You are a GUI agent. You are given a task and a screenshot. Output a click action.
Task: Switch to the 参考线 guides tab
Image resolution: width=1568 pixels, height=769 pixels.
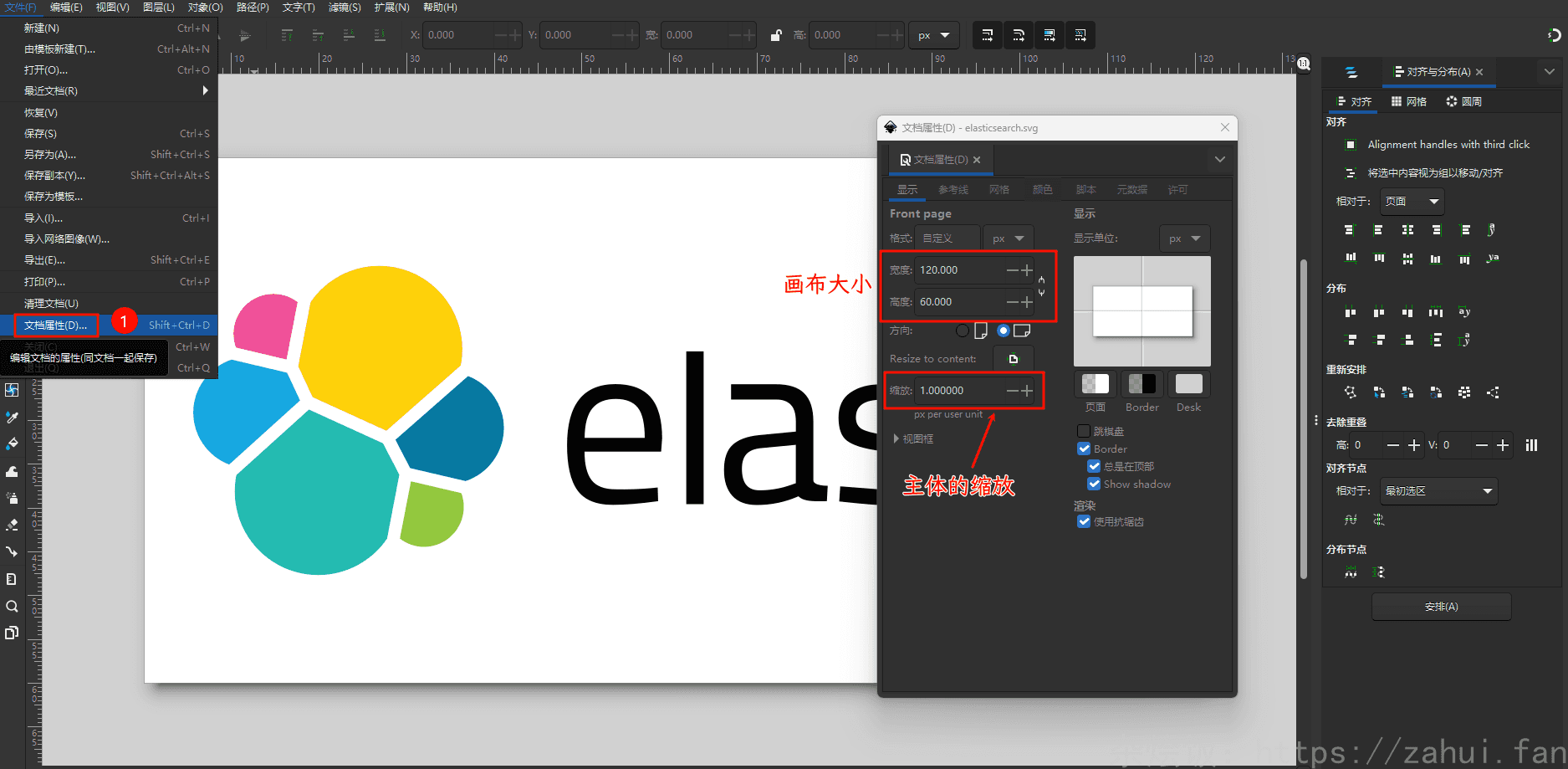click(953, 190)
